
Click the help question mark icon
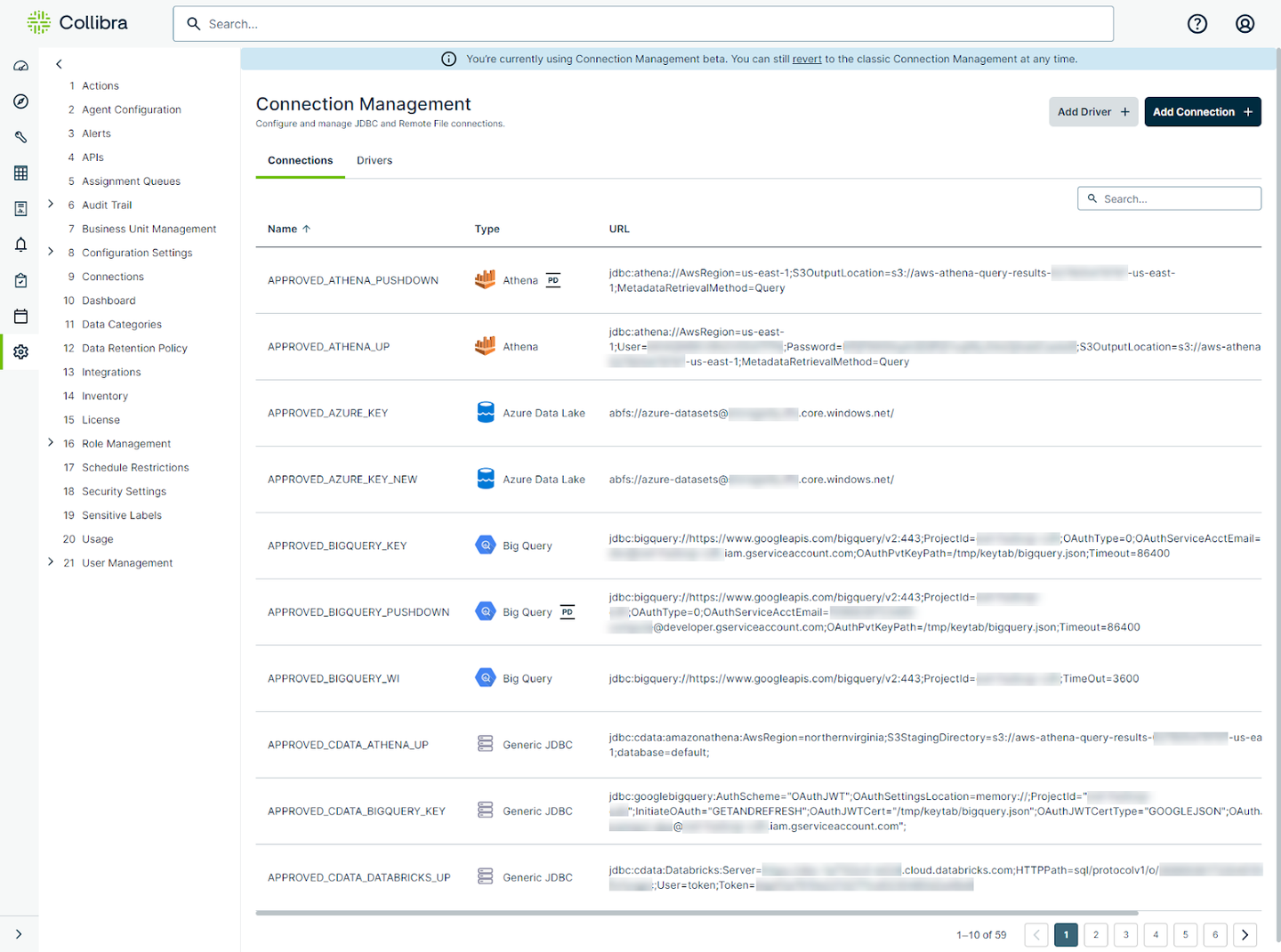point(1197,24)
